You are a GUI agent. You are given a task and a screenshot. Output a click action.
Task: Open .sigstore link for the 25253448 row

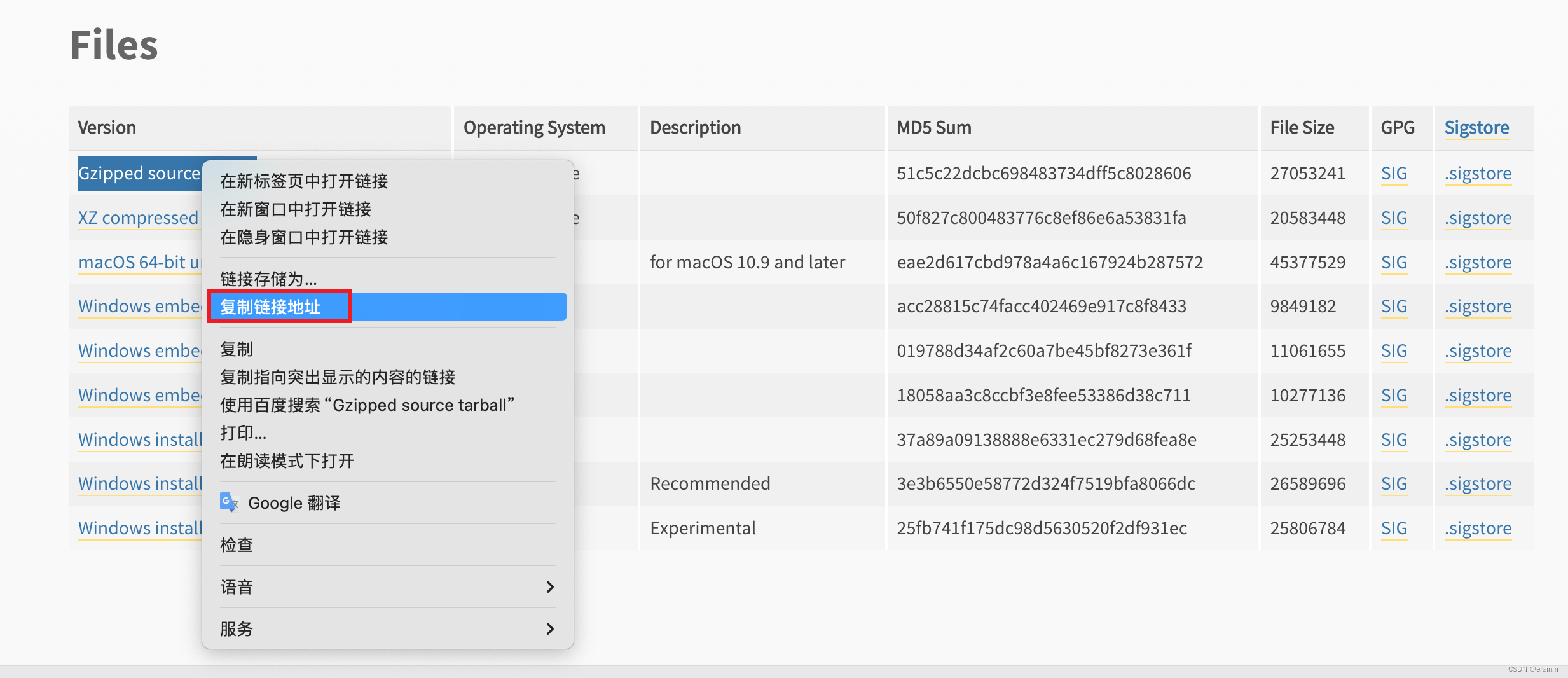pyautogui.click(x=1478, y=439)
